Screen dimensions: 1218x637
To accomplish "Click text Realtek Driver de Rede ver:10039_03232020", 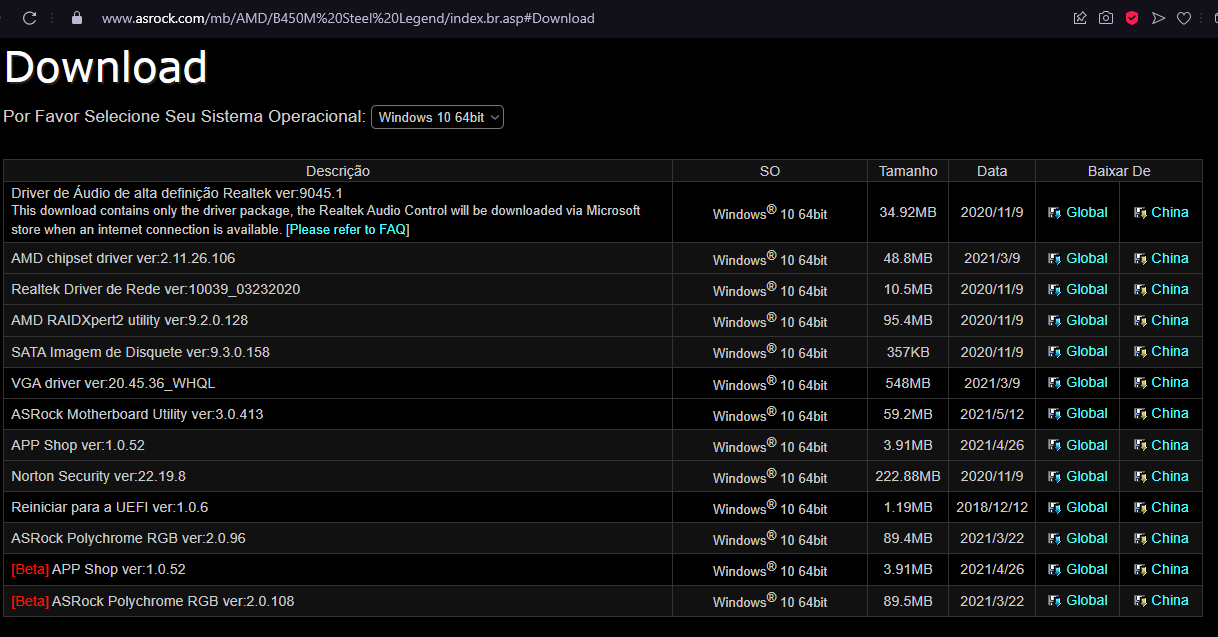I will [x=156, y=289].
